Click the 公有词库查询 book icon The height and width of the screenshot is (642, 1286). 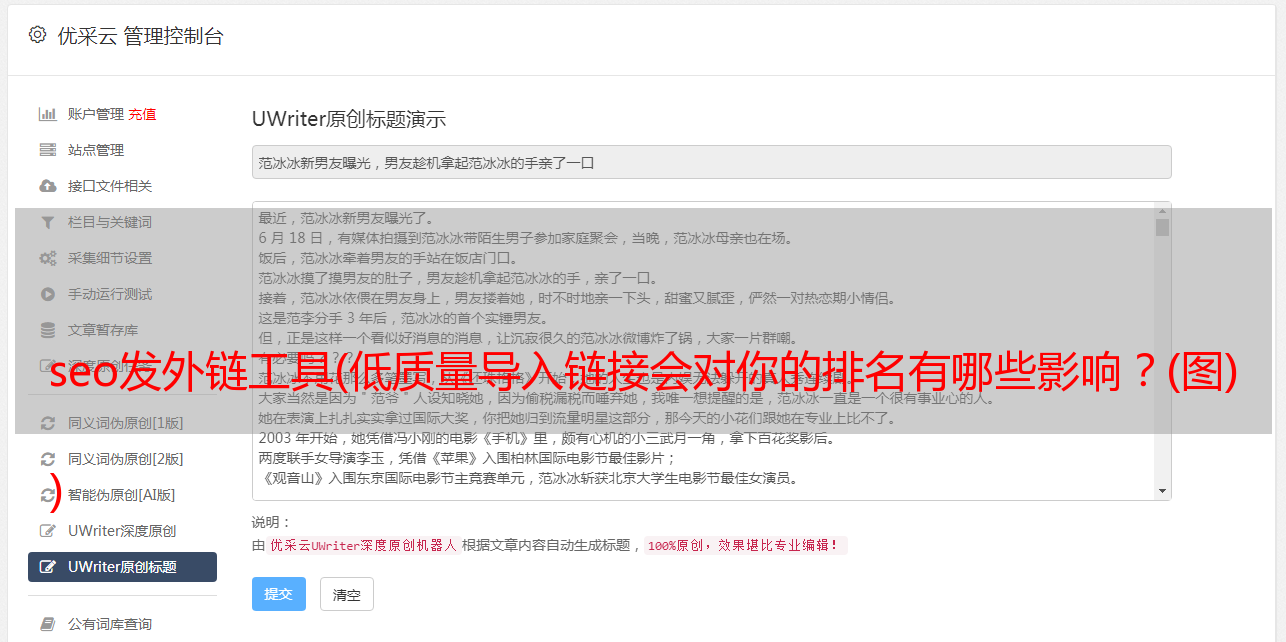coord(47,624)
